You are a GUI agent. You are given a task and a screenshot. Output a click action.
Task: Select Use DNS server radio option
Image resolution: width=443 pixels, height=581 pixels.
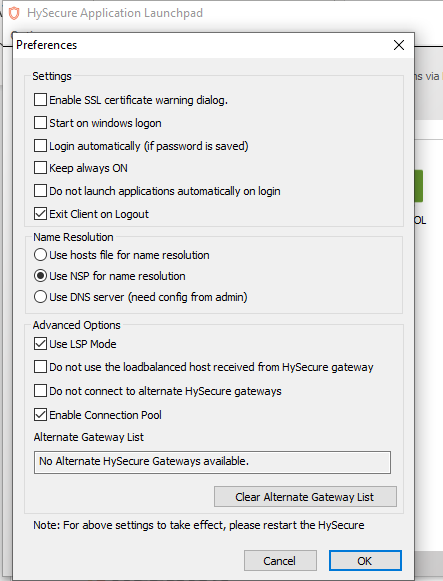click(x=40, y=297)
